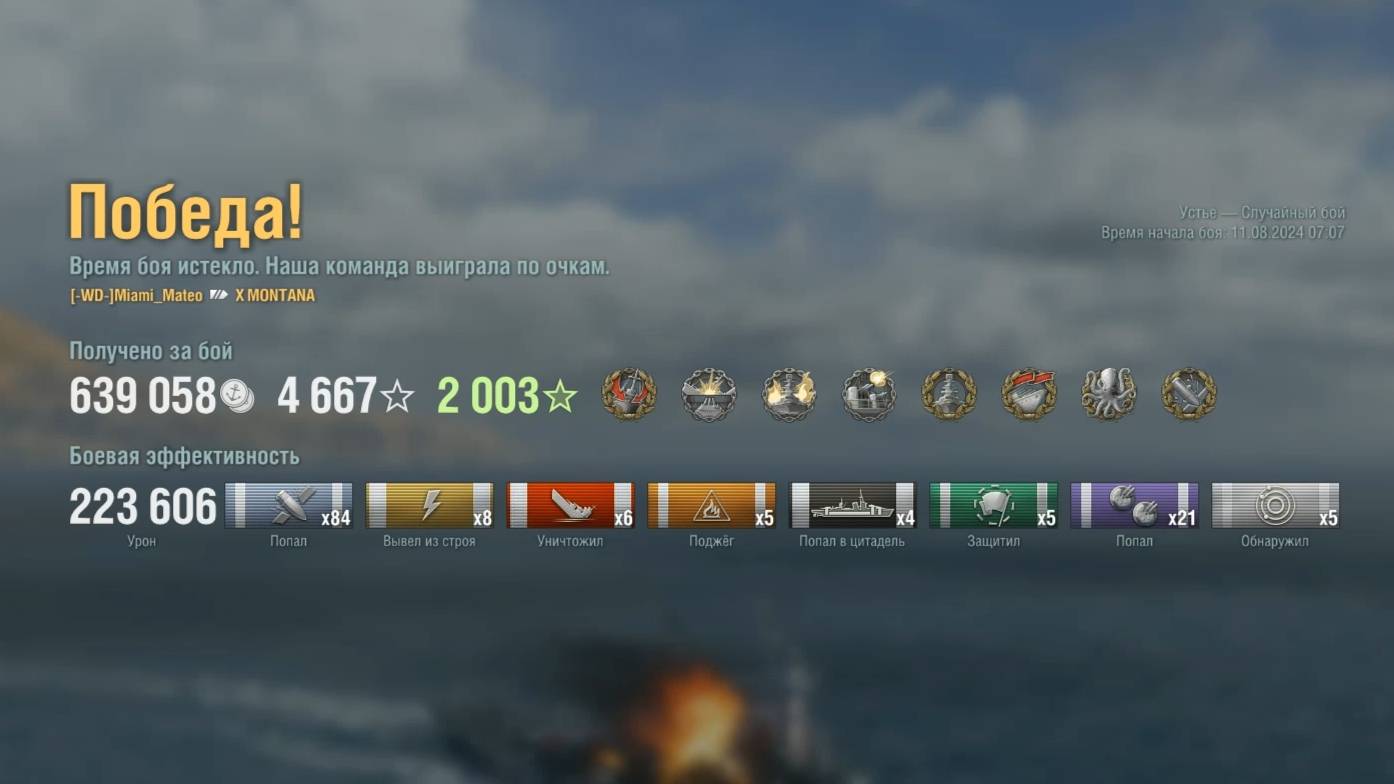This screenshot has height=784, width=1394.
Task: Click the red arrows sword achievement medal
Action: [629, 394]
